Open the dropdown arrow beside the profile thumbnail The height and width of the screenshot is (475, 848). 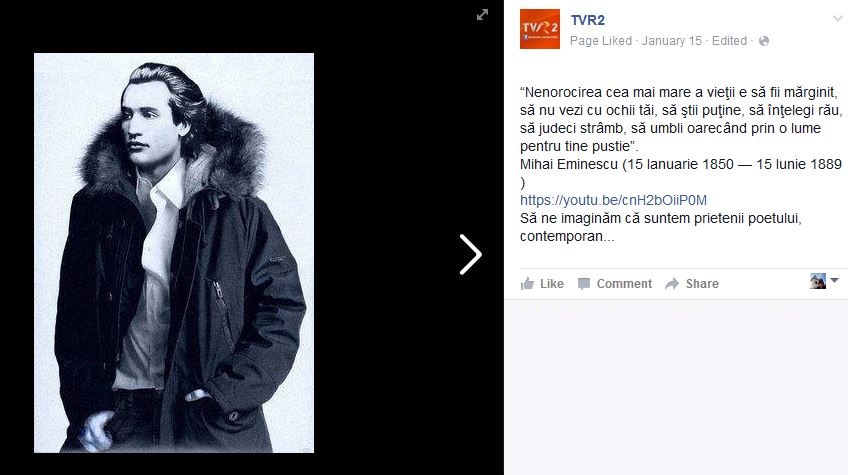tap(834, 281)
